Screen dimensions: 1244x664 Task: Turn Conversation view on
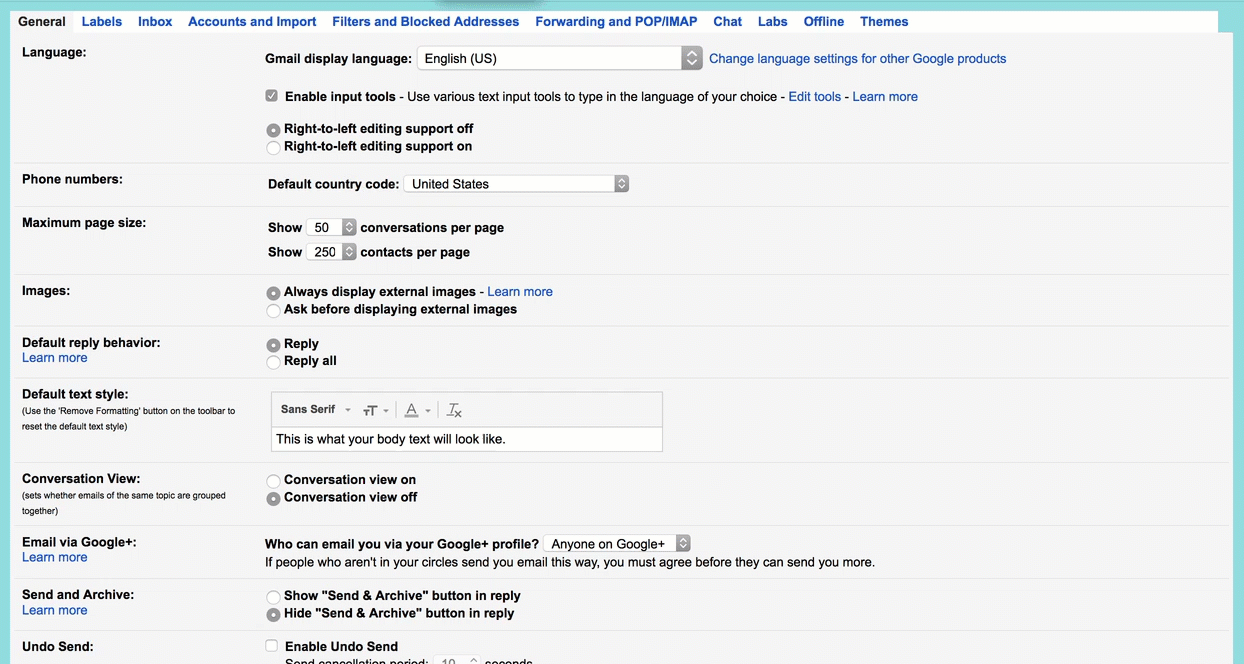pos(273,481)
